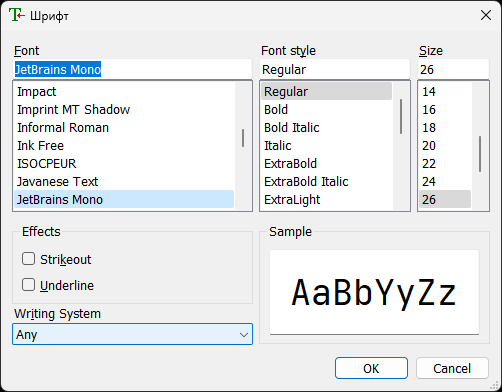Select Informal Roman font

point(124,127)
